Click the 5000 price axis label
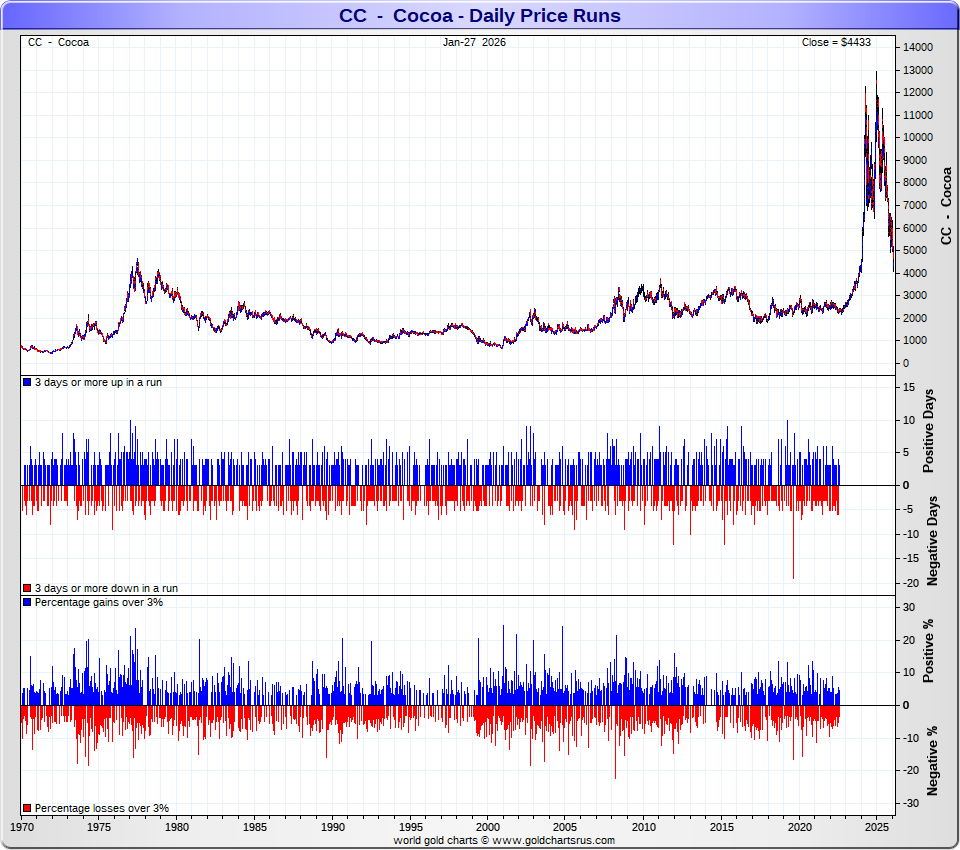The height and width of the screenshot is (850, 960). [915, 250]
